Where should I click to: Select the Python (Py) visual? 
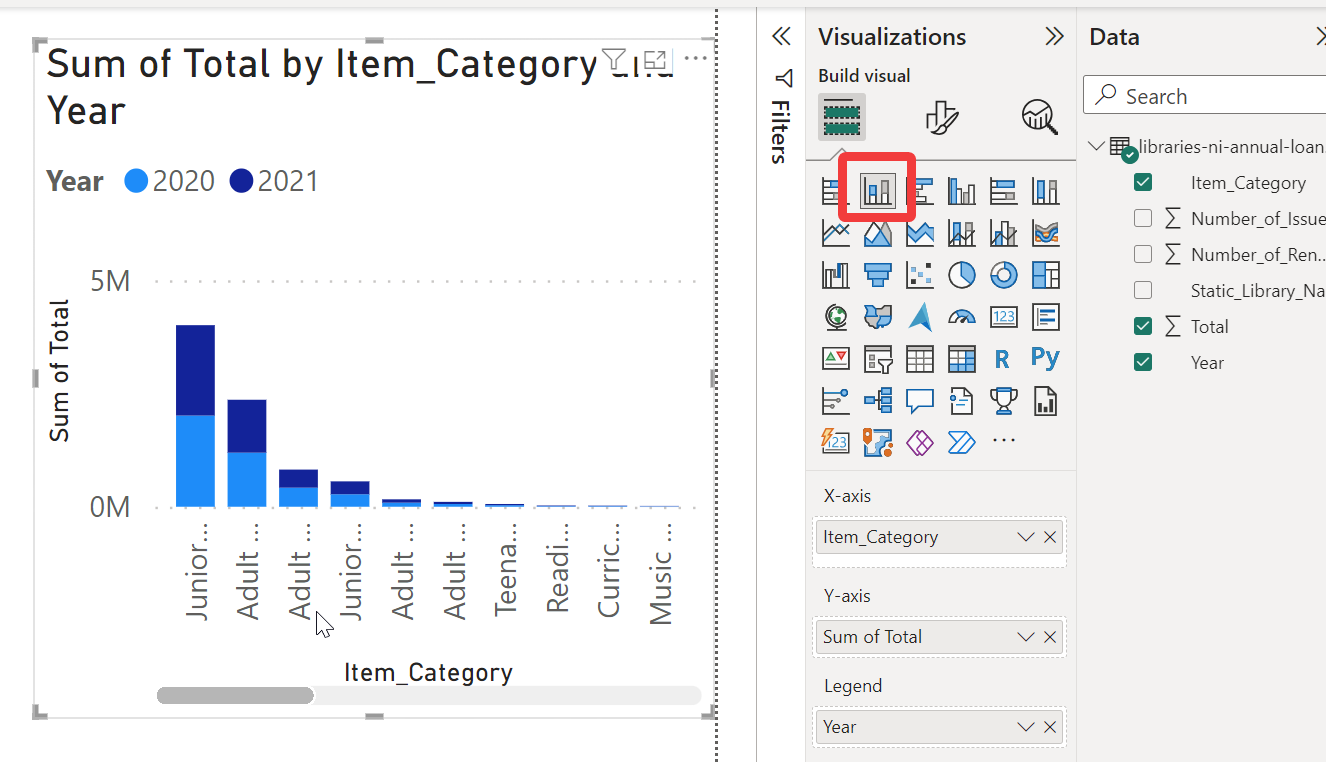1045,358
